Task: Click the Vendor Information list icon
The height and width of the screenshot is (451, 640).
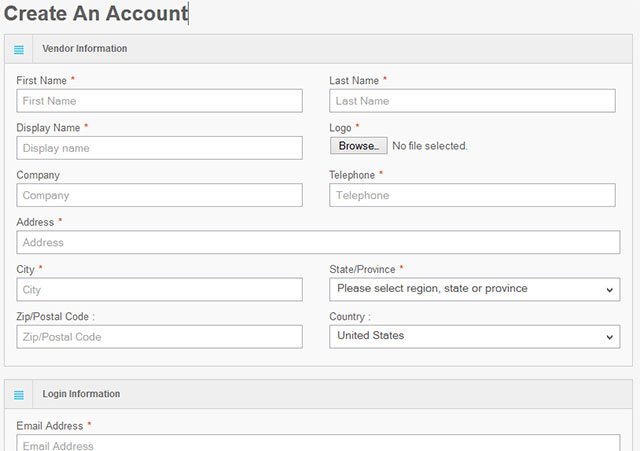Action: point(19,50)
